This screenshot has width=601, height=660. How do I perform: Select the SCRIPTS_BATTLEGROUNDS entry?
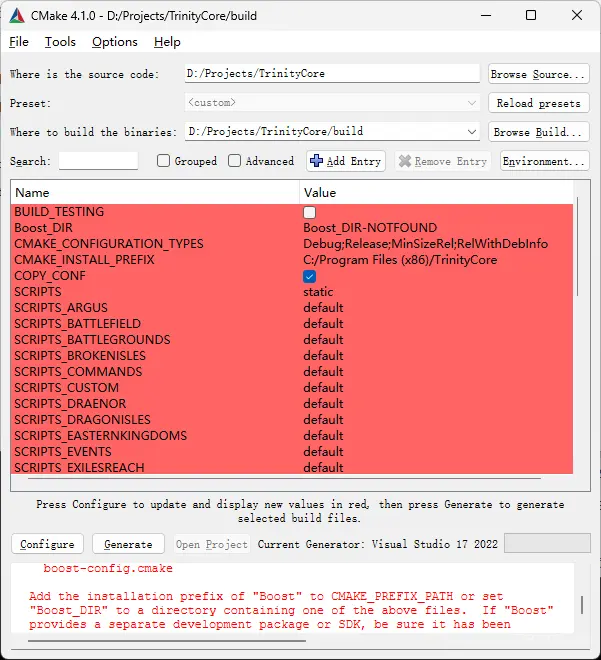click(92, 340)
